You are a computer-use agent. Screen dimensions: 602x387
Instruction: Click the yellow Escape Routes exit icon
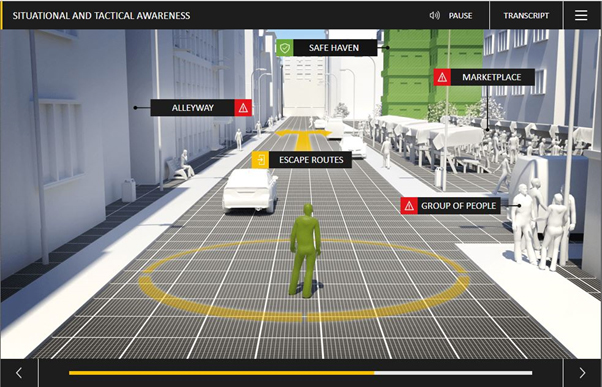click(x=260, y=160)
